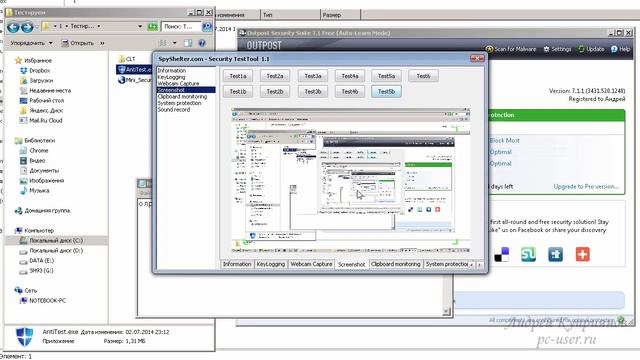Open Домашняя группа in navigation pane
The image size is (640, 360).
pyautogui.click(x=42, y=211)
